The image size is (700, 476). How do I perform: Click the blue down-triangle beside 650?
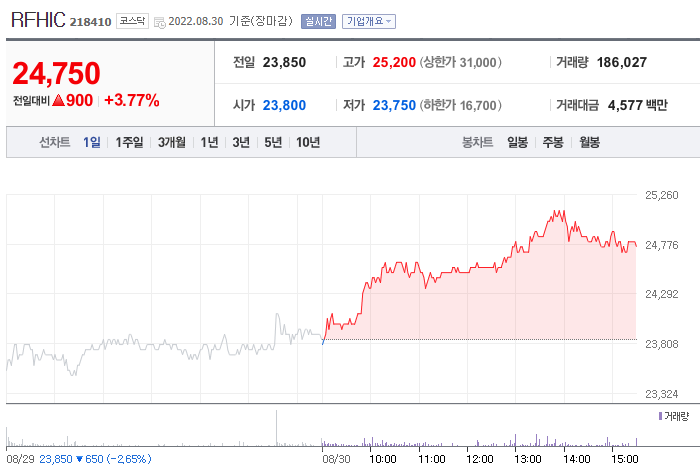click(x=79, y=459)
